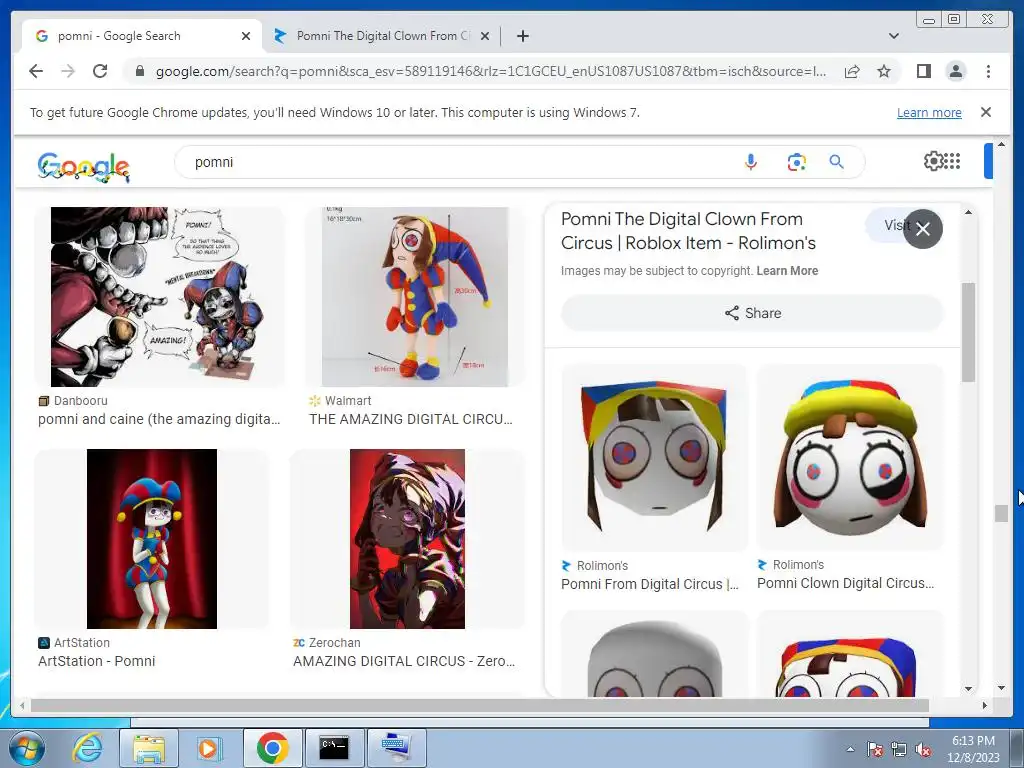1024x768 pixels.
Task: Open the ArtStation Pomni image
Action: pyautogui.click(x=152, y=539)
